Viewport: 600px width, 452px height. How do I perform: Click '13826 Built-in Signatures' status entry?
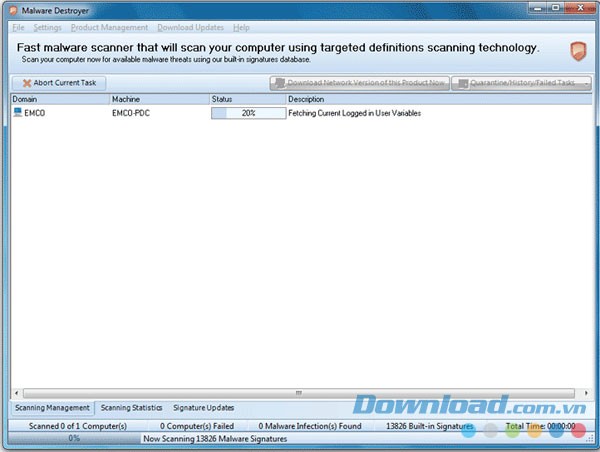tap(430, 426)
